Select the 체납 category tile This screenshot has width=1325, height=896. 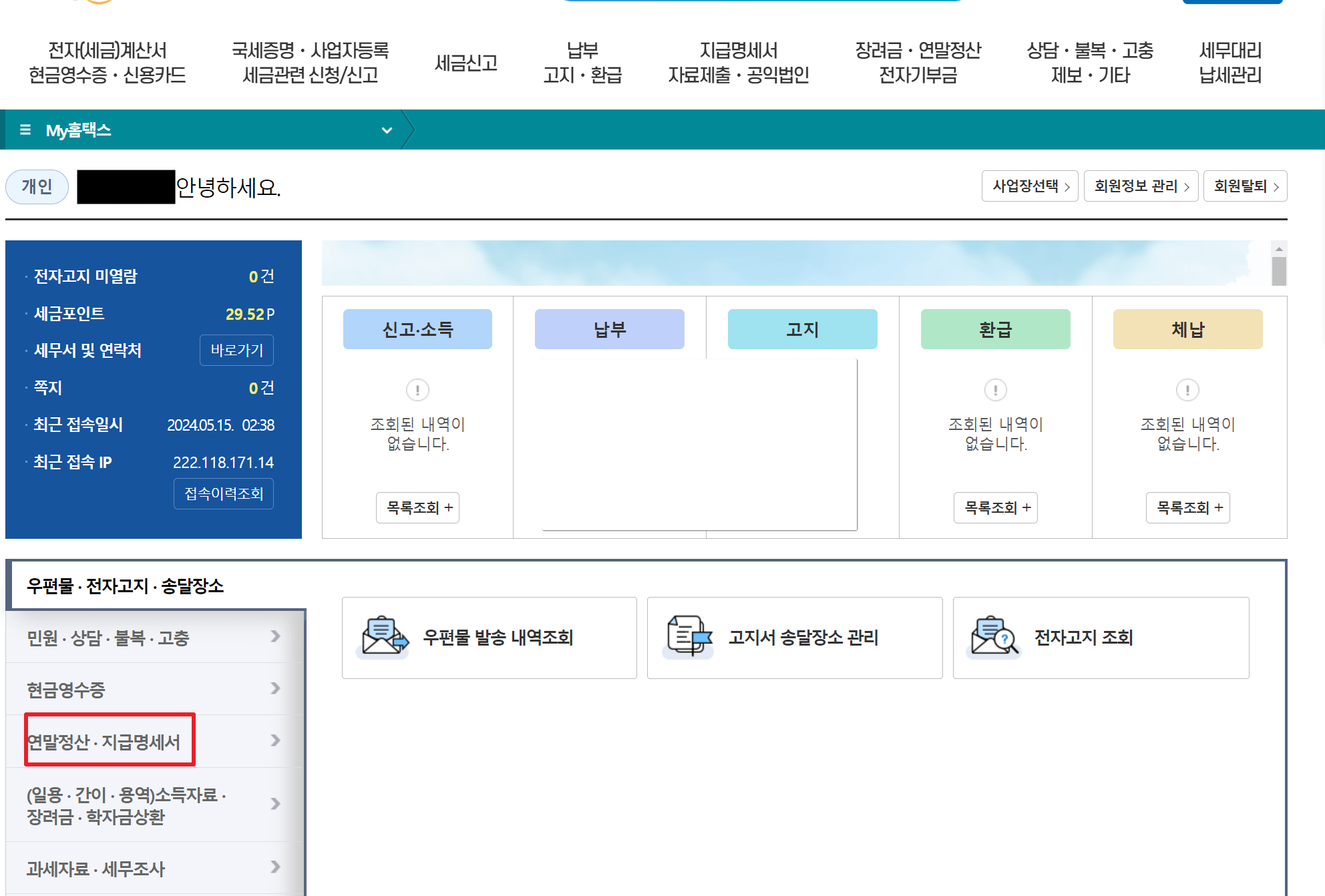click(x=1187, y=328)
